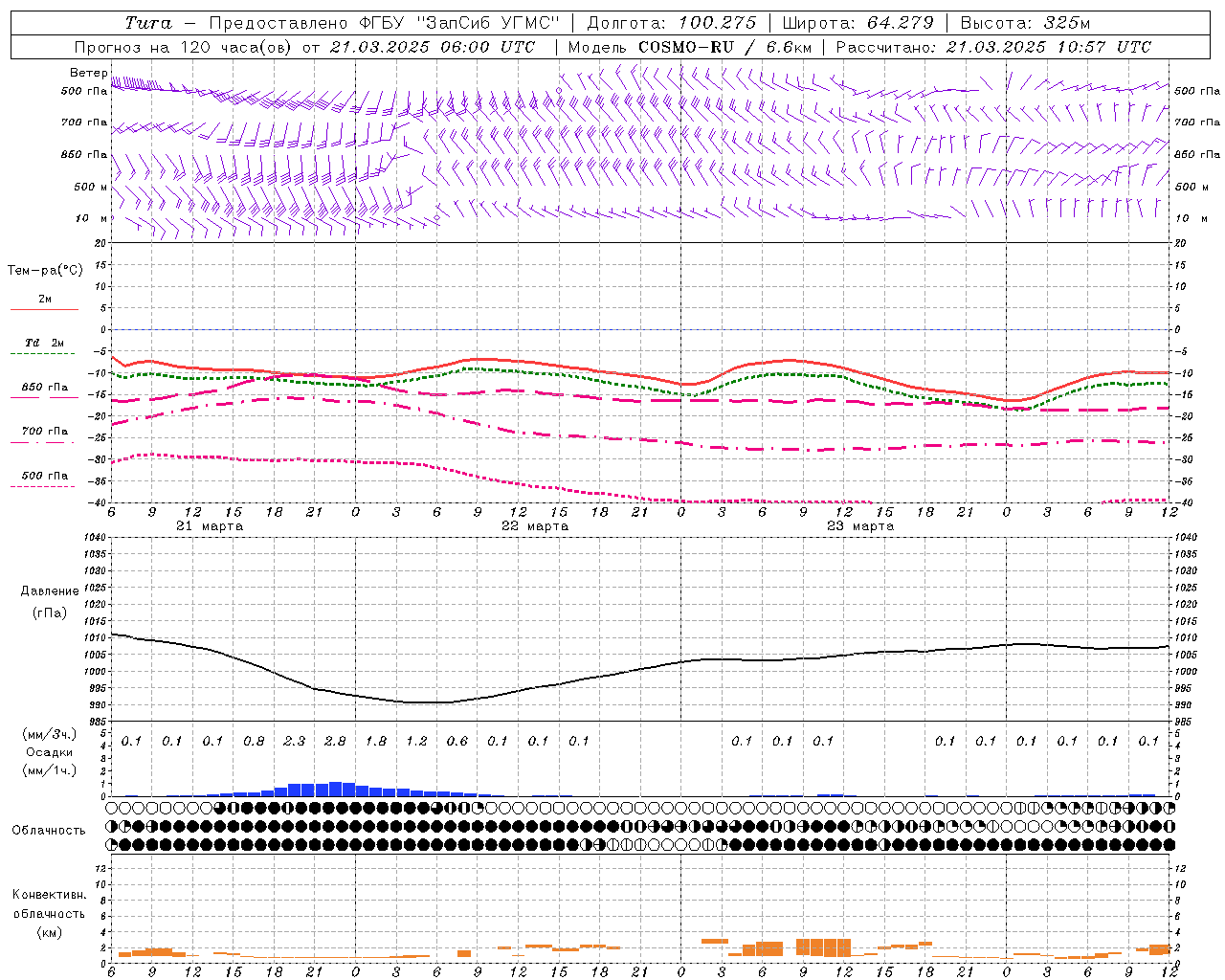The height and width of the screenshot is (980, 1225).
Task: Click the "0.6" precipitation value
Action: (x=457, y=741)
